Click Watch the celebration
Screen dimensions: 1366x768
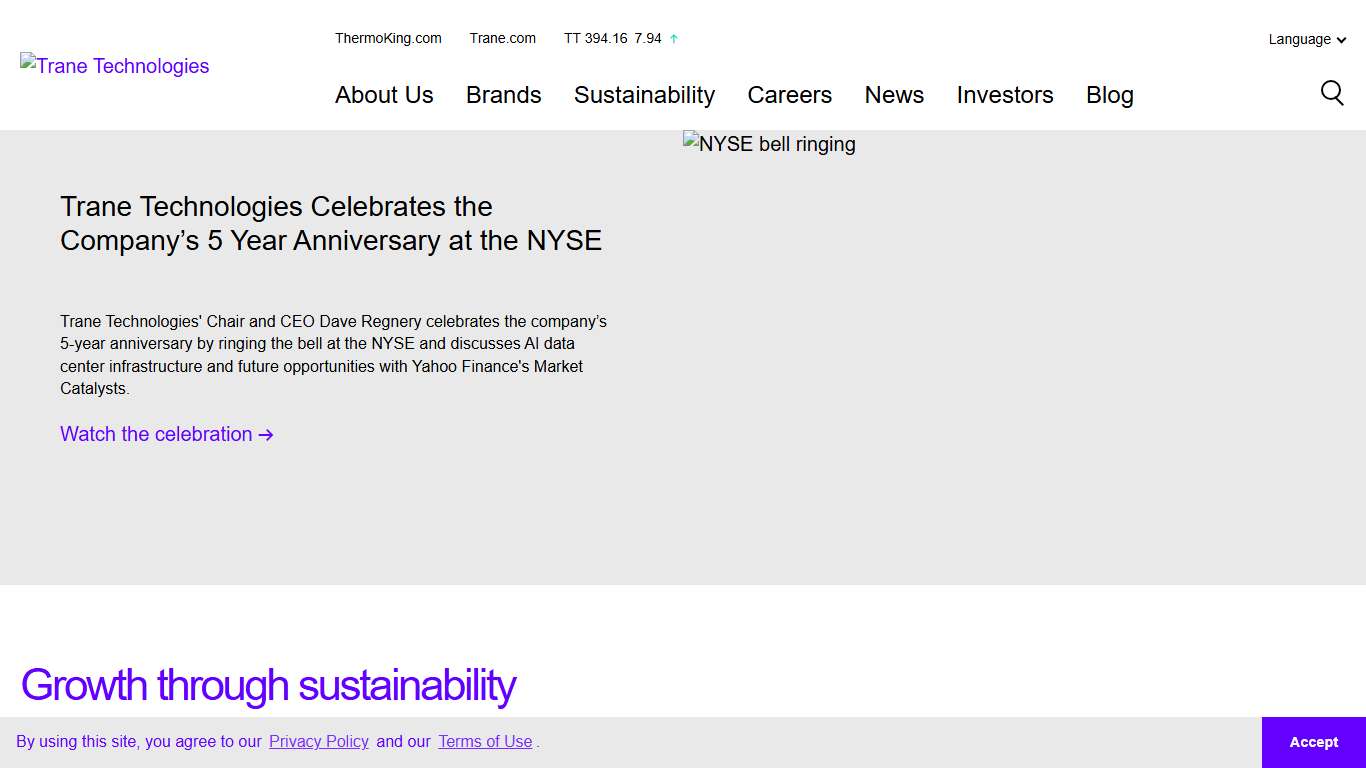pos(155,434)
